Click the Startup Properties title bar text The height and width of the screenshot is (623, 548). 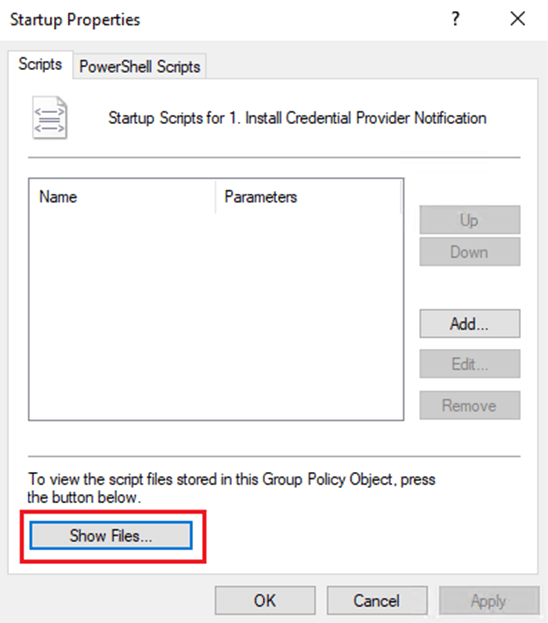point(75,19)
